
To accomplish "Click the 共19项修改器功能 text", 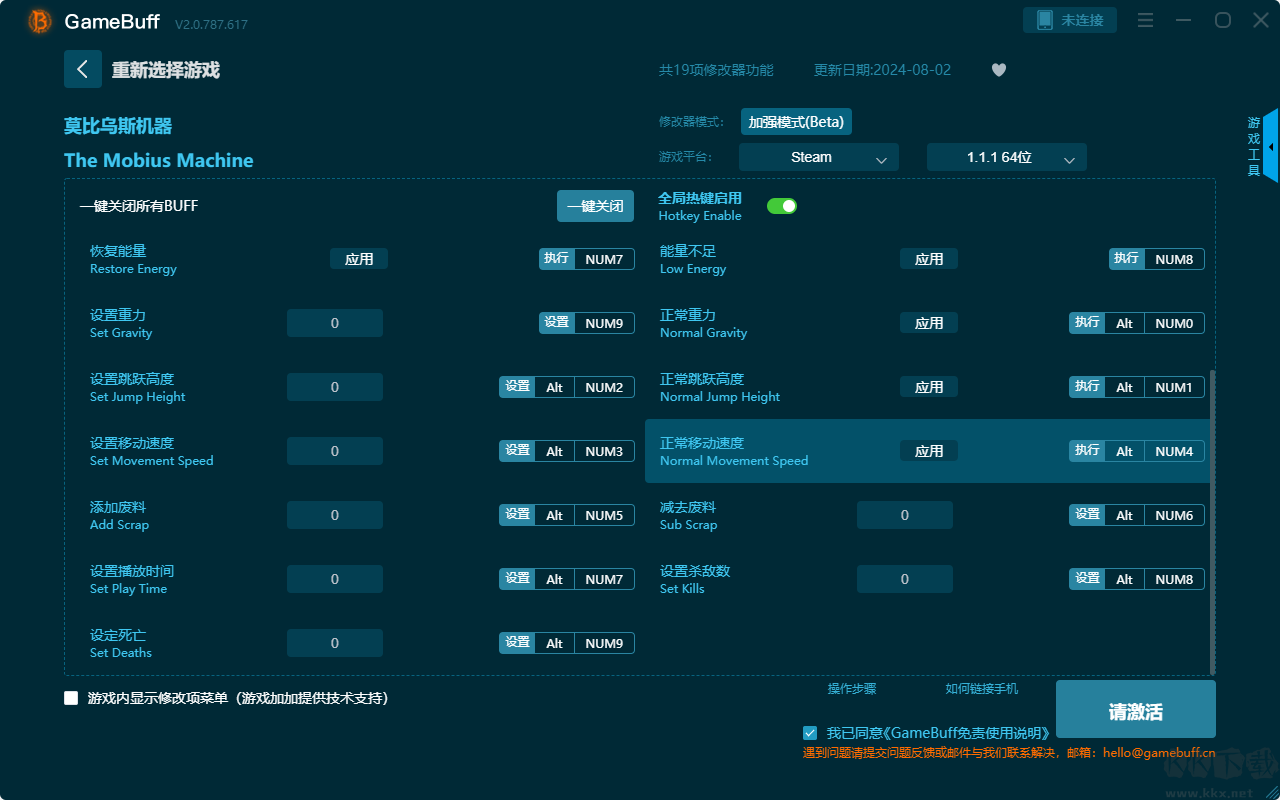I will pyautogui.click(x=716, y=70).
